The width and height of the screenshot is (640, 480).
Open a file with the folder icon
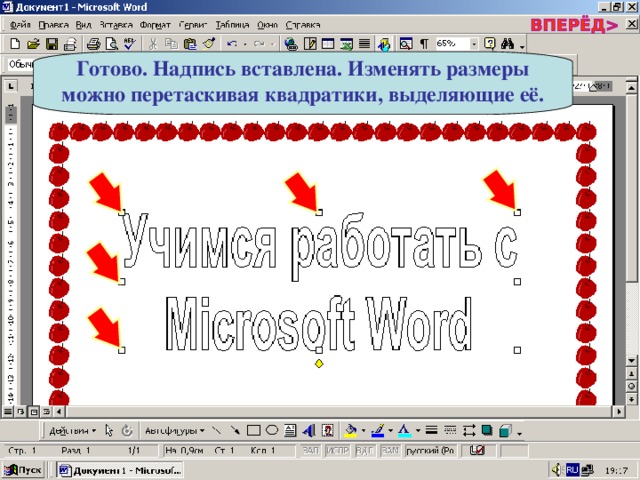(33, 43)
